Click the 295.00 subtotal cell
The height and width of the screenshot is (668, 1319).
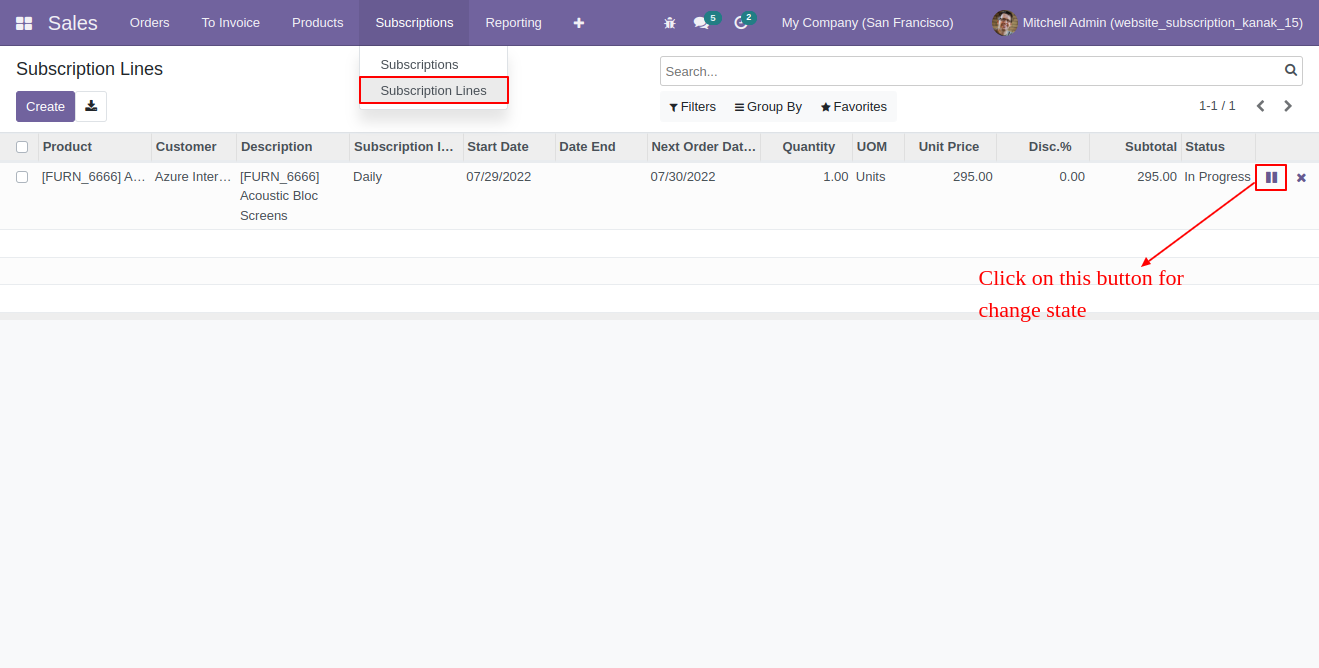1157,177
